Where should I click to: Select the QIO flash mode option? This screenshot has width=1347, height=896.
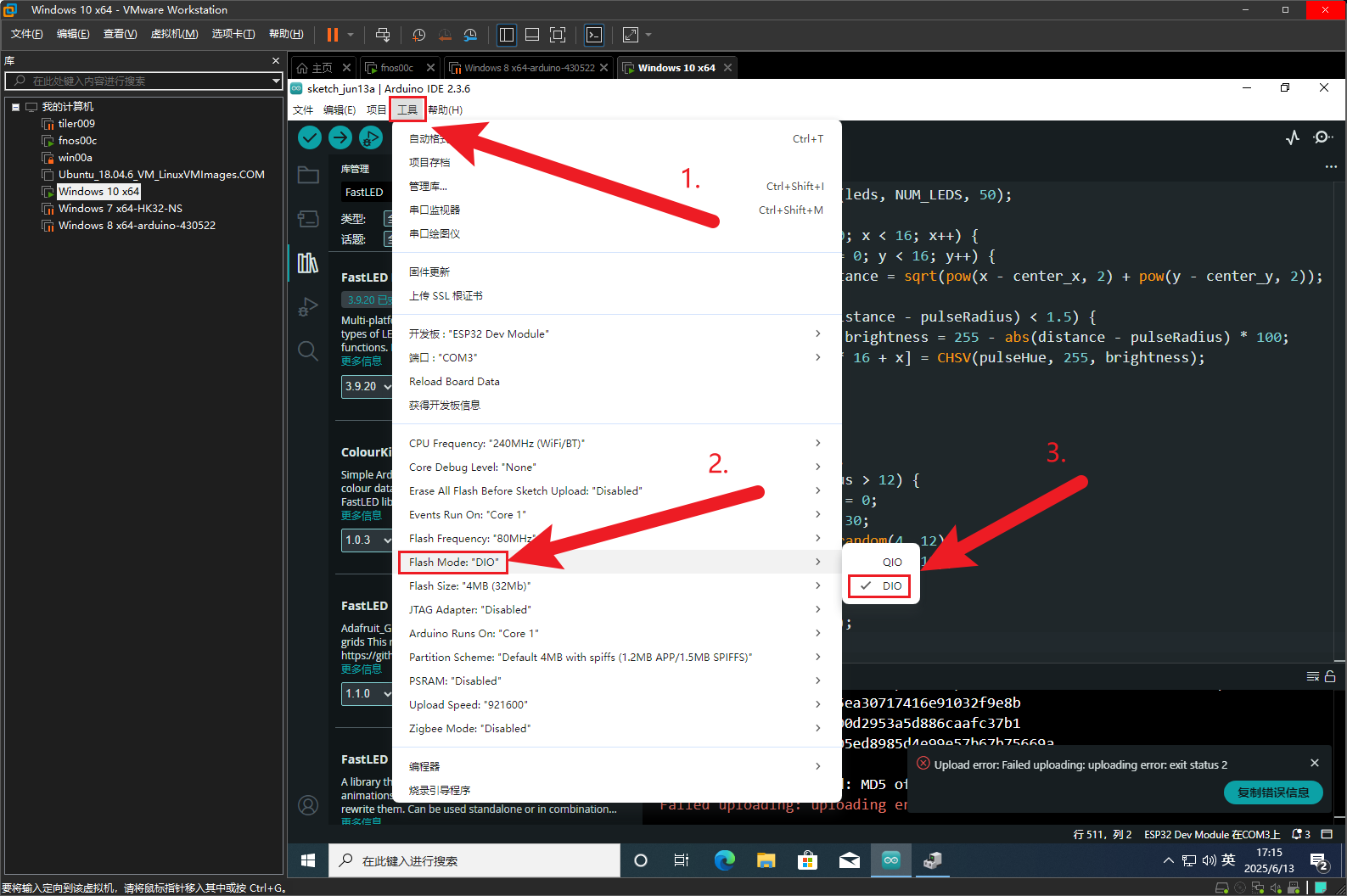(x=880, y=562)
